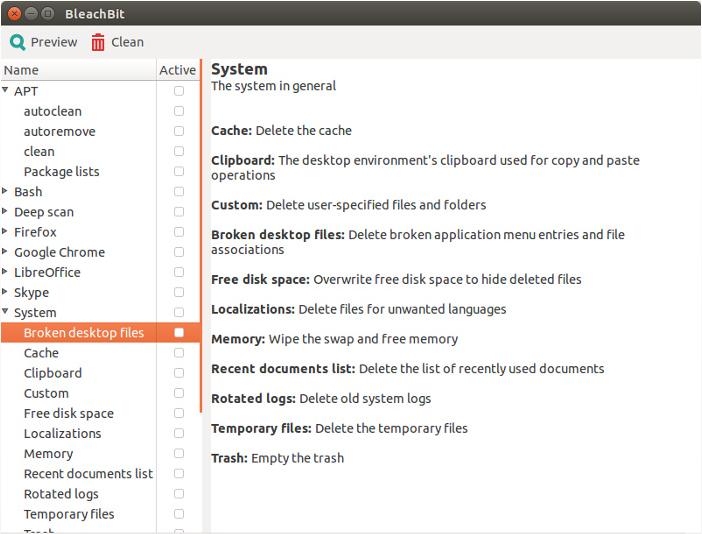
Task: Select the Cache row
Action: [x=100, y=353]
